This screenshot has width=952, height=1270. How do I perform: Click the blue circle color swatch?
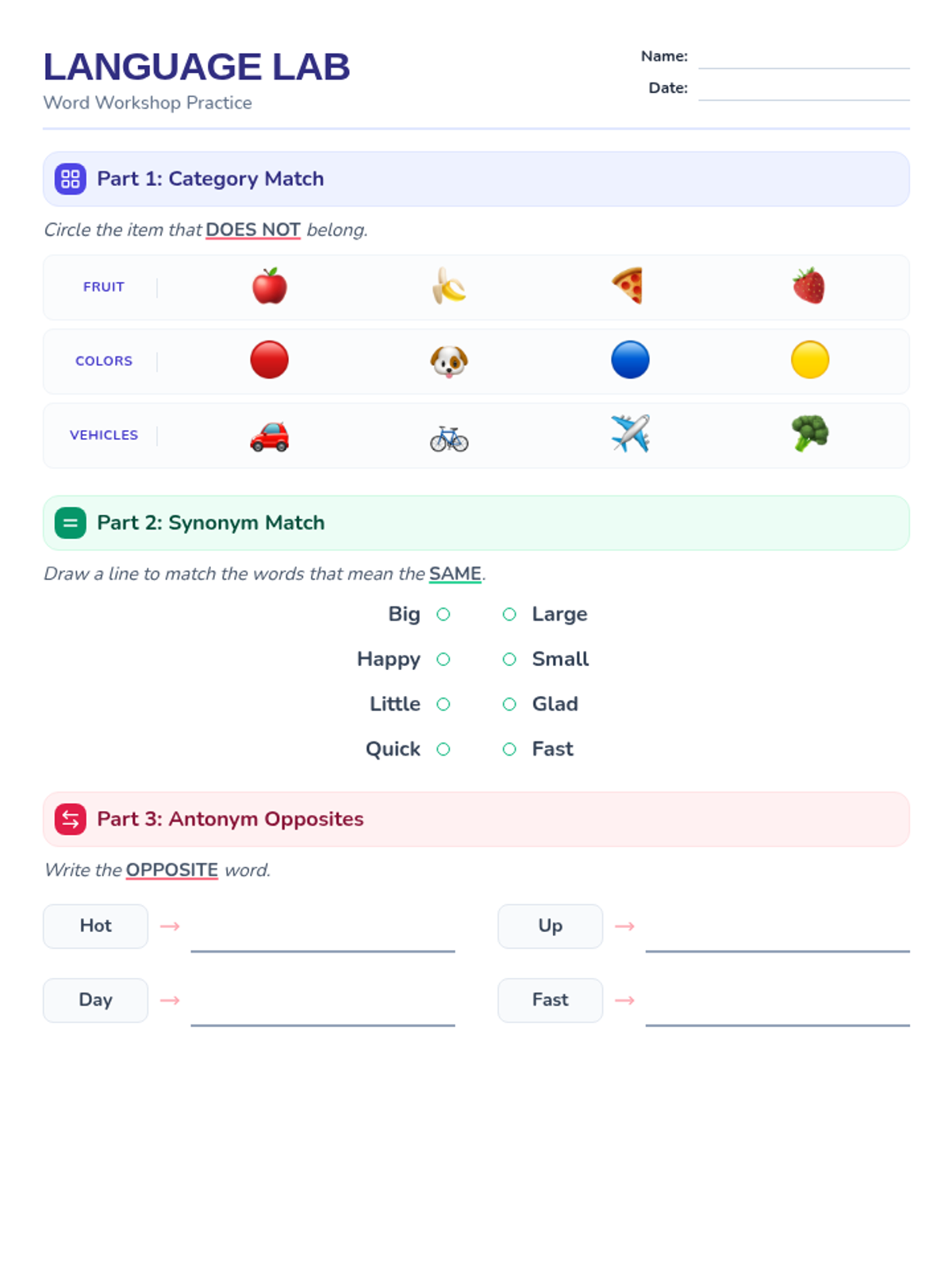630,360
